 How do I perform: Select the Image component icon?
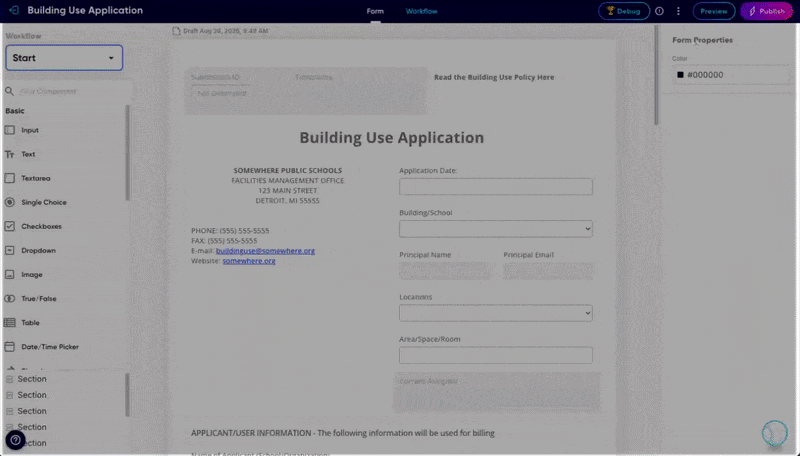coord(10,274)
